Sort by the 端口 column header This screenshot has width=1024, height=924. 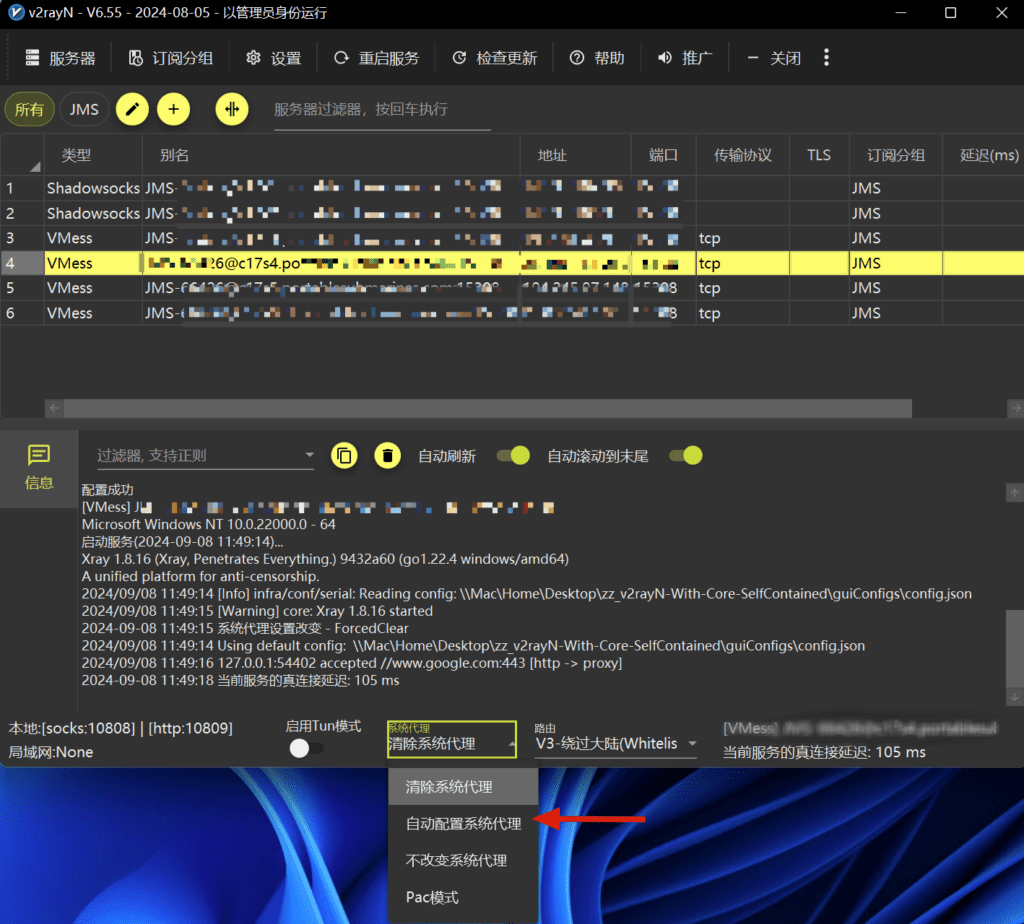pos(663,155)
